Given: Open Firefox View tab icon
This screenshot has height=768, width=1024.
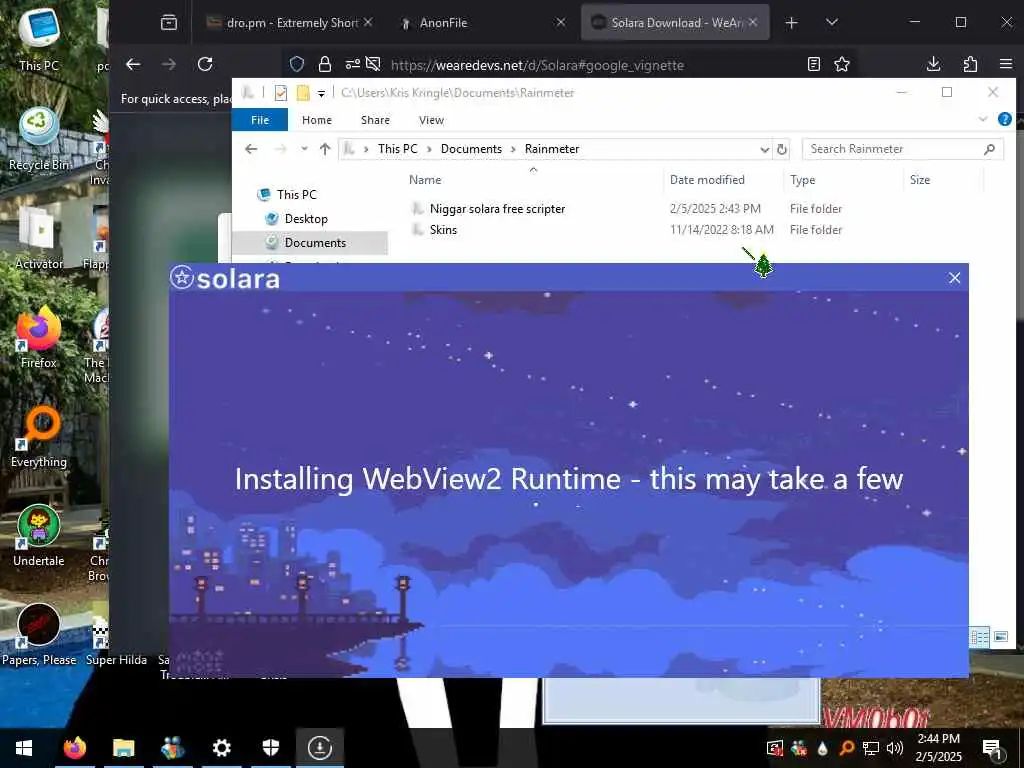Looking at the screenshot, I should click(168, 23).
